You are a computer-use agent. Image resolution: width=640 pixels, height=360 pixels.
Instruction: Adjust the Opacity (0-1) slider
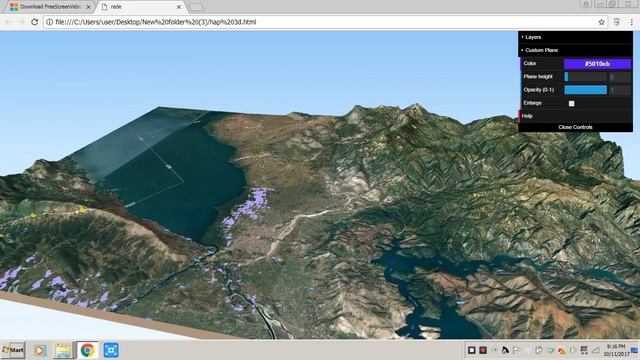(x=585, y=90)
